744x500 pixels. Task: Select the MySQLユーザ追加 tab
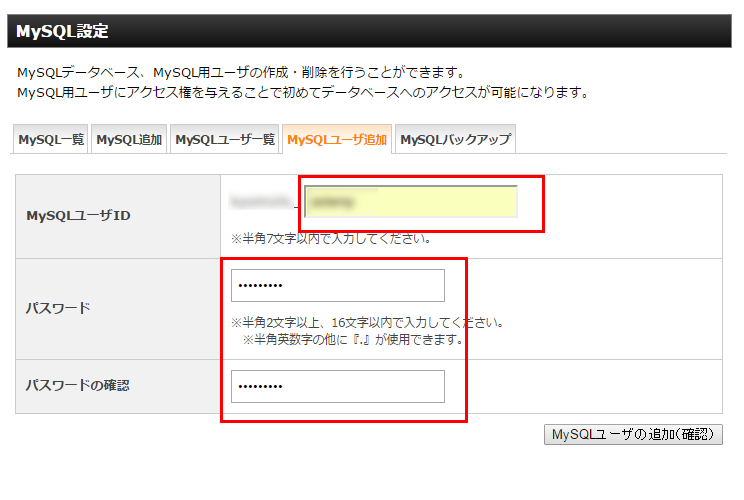click(x=337, y=139)
